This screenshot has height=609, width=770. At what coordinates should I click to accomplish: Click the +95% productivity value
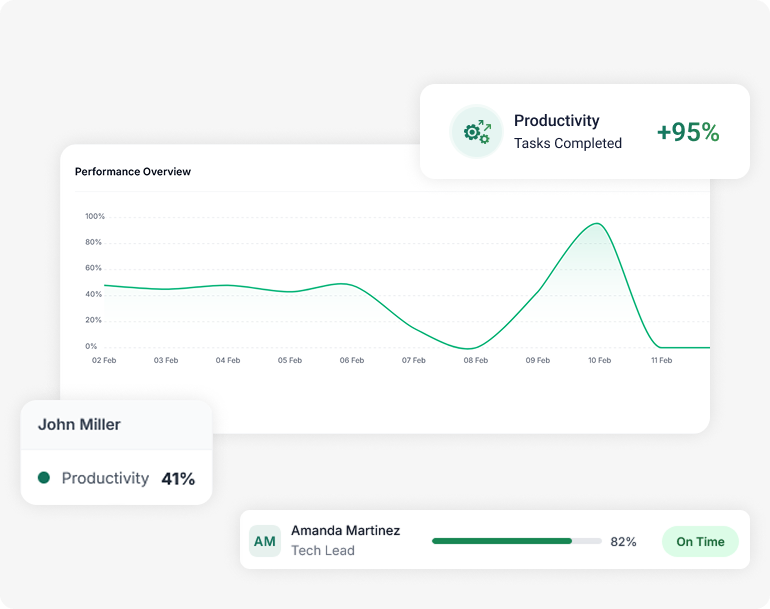(688, 132)
